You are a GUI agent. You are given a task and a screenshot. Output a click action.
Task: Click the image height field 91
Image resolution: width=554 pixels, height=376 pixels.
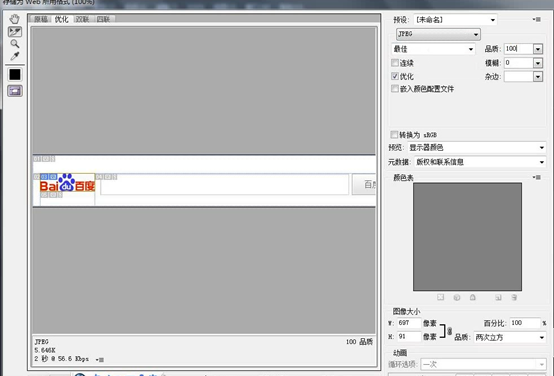(x=409, y=336)
